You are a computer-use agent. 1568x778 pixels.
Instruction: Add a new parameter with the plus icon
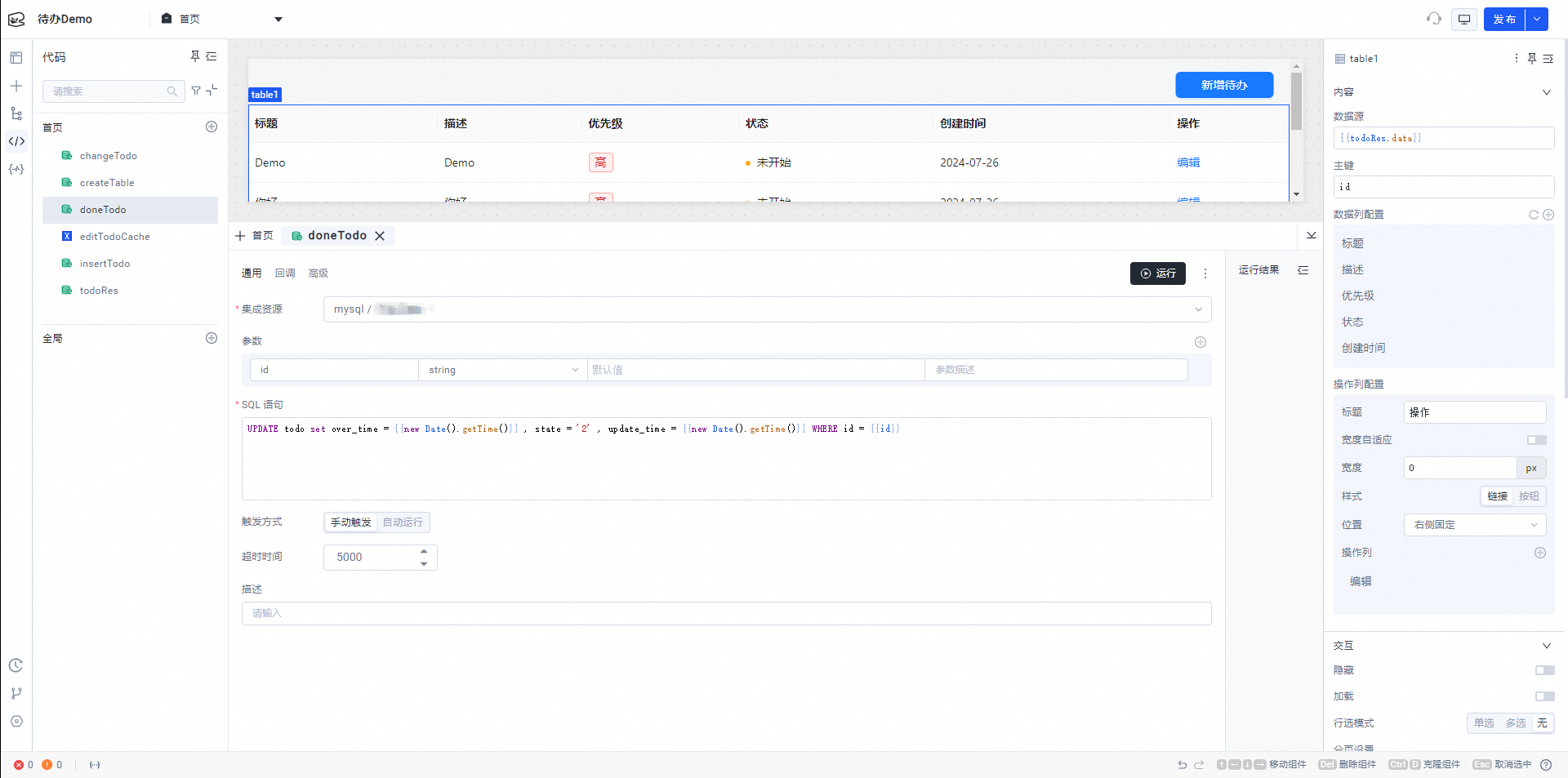(x=1200, y=342)
